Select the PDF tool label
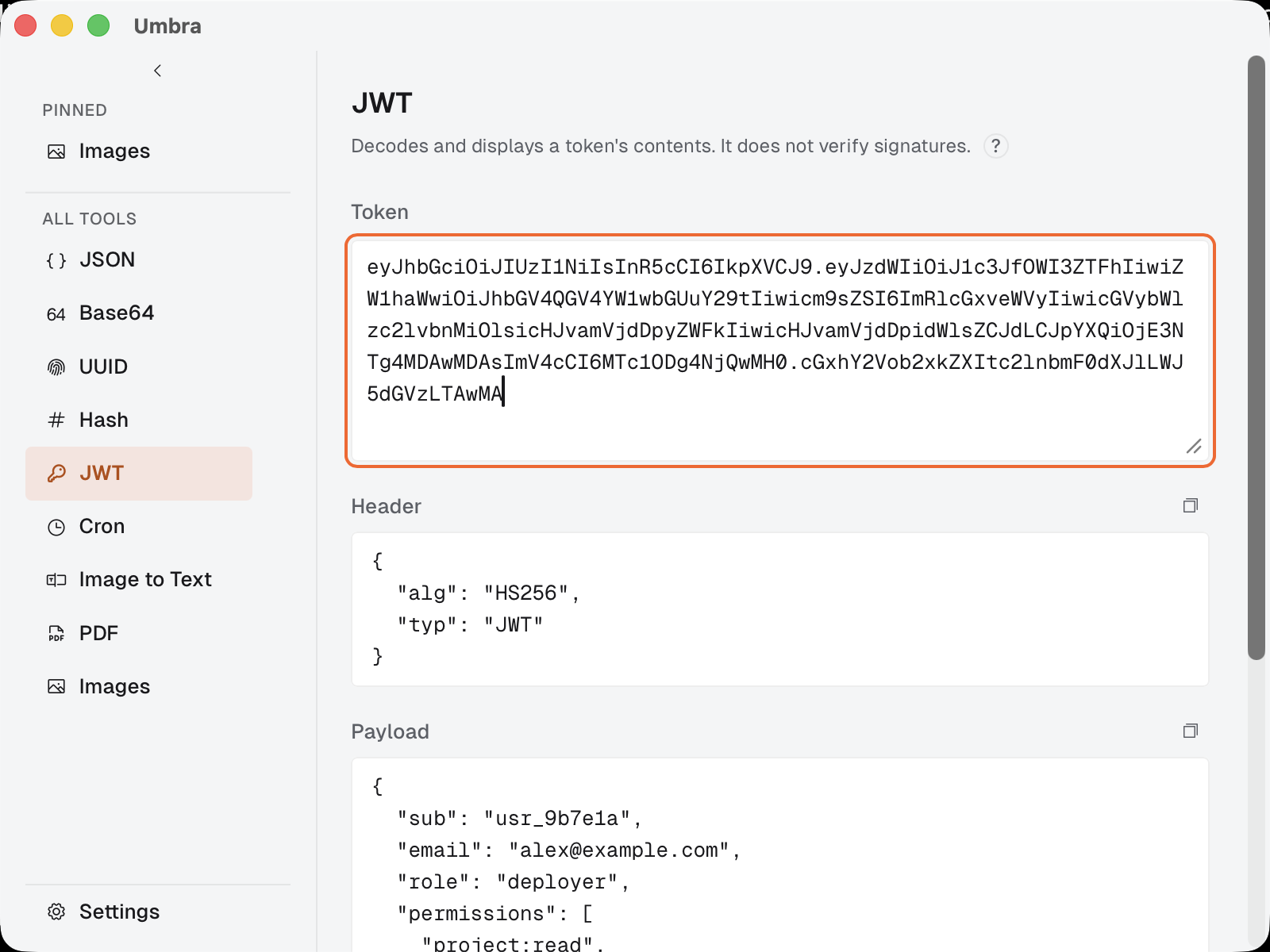The width and height of the screenshot is (1270, 952). tap(98, 633)
